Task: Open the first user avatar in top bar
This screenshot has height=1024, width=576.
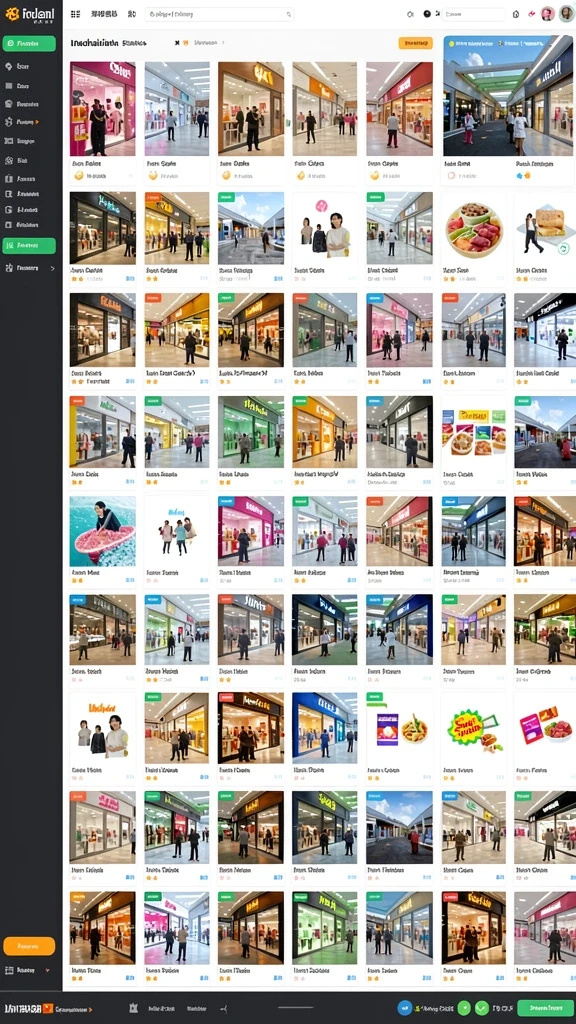Action: [547, 14]
